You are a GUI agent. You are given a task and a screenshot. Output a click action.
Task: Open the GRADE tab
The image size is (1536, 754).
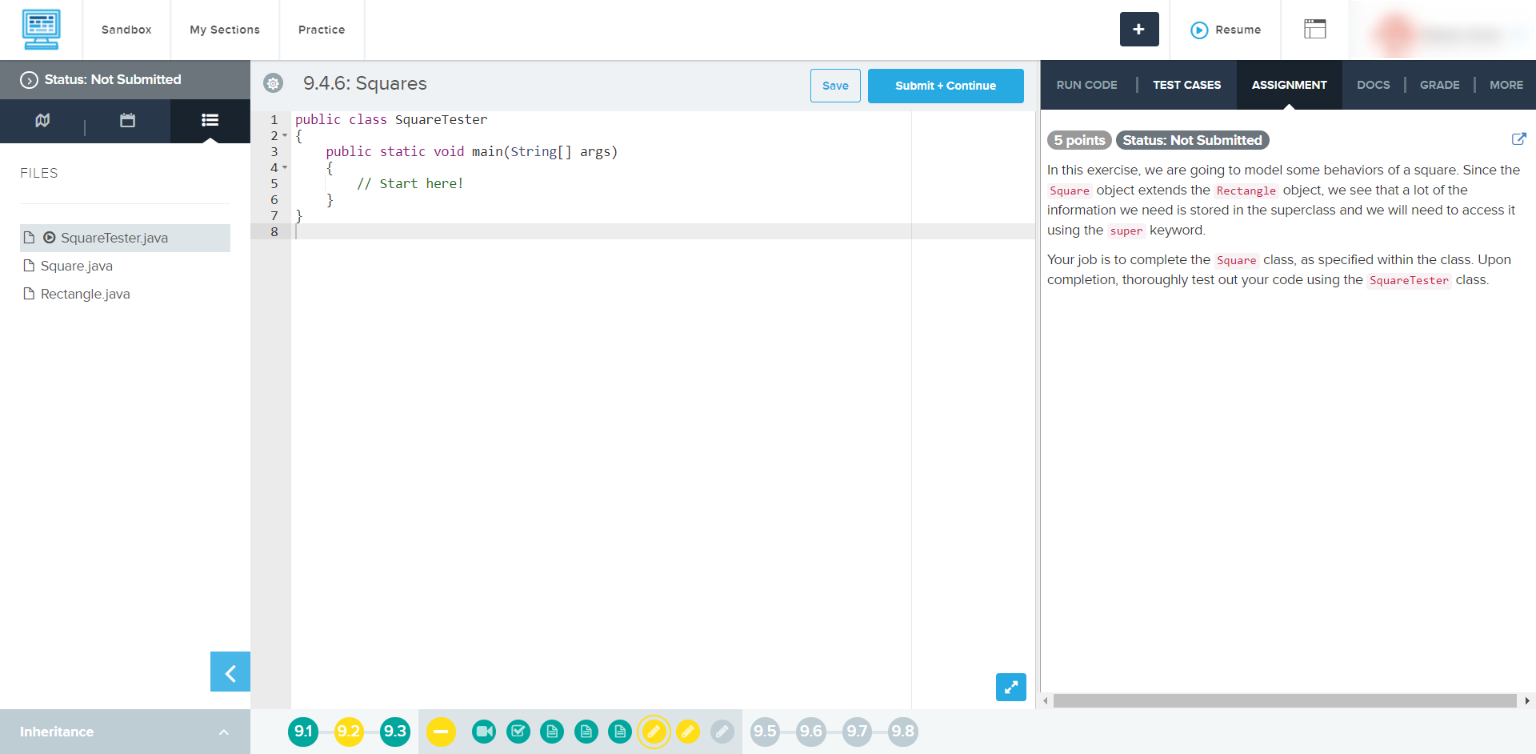pos(1440,85)
